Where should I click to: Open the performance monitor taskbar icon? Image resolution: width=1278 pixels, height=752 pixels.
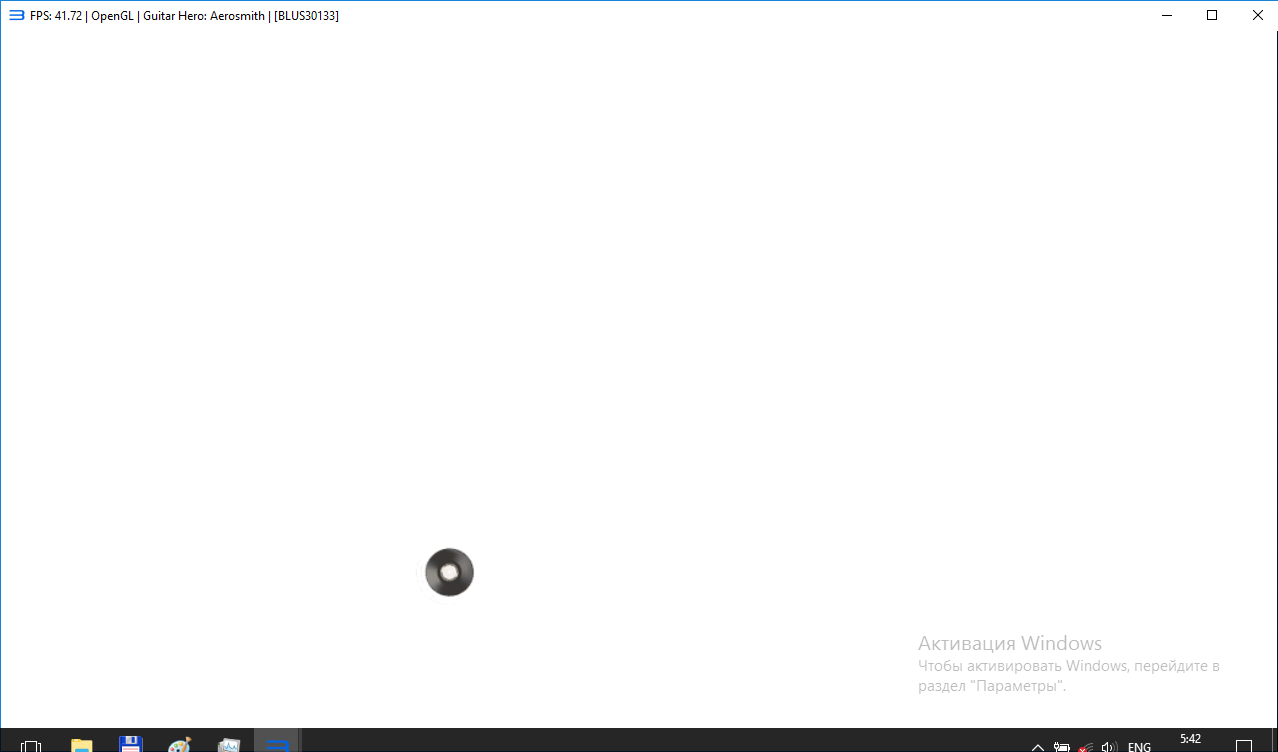coord(229,745)
